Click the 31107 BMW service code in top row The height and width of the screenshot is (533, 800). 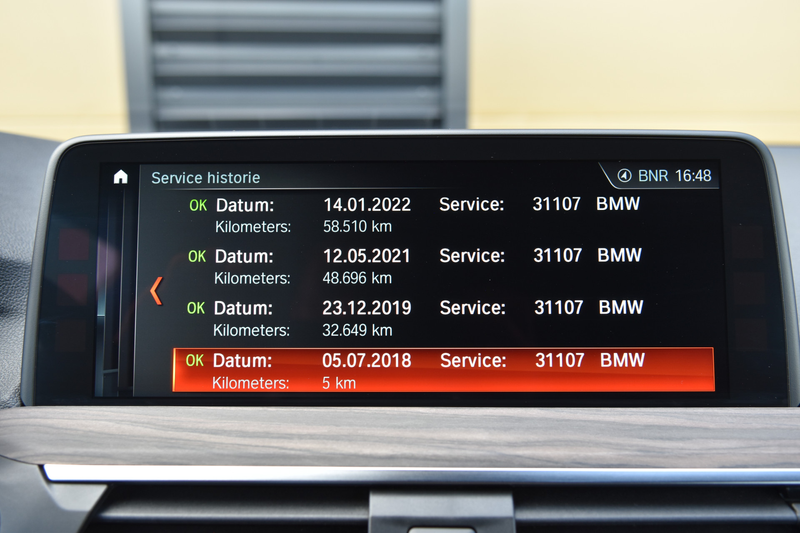point(586,204)
